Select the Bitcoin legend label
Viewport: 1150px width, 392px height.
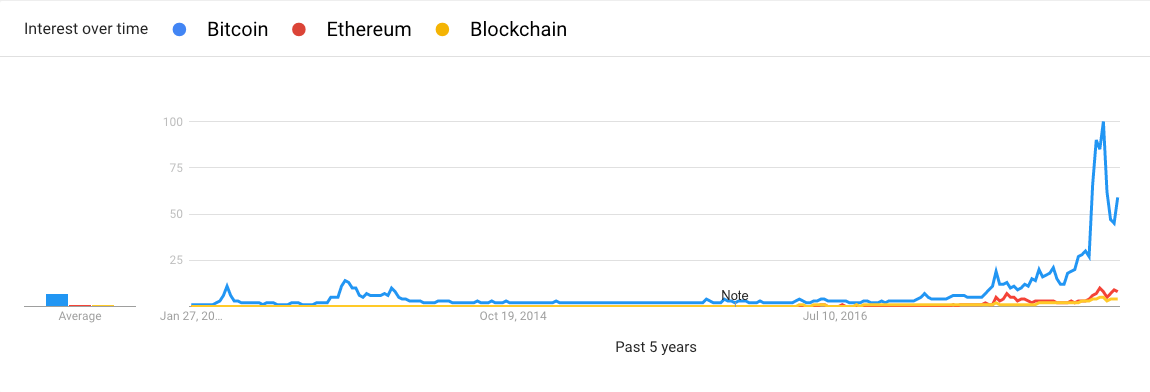point(237,30)
